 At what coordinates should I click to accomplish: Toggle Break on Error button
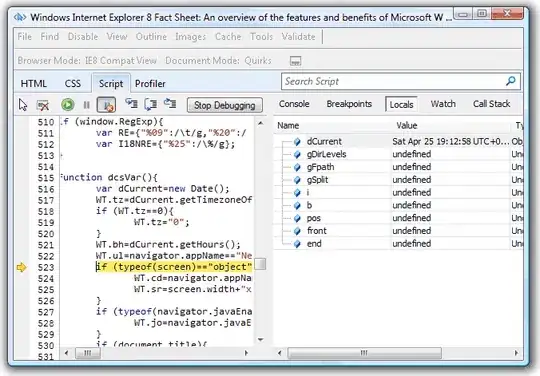(106, 105)
